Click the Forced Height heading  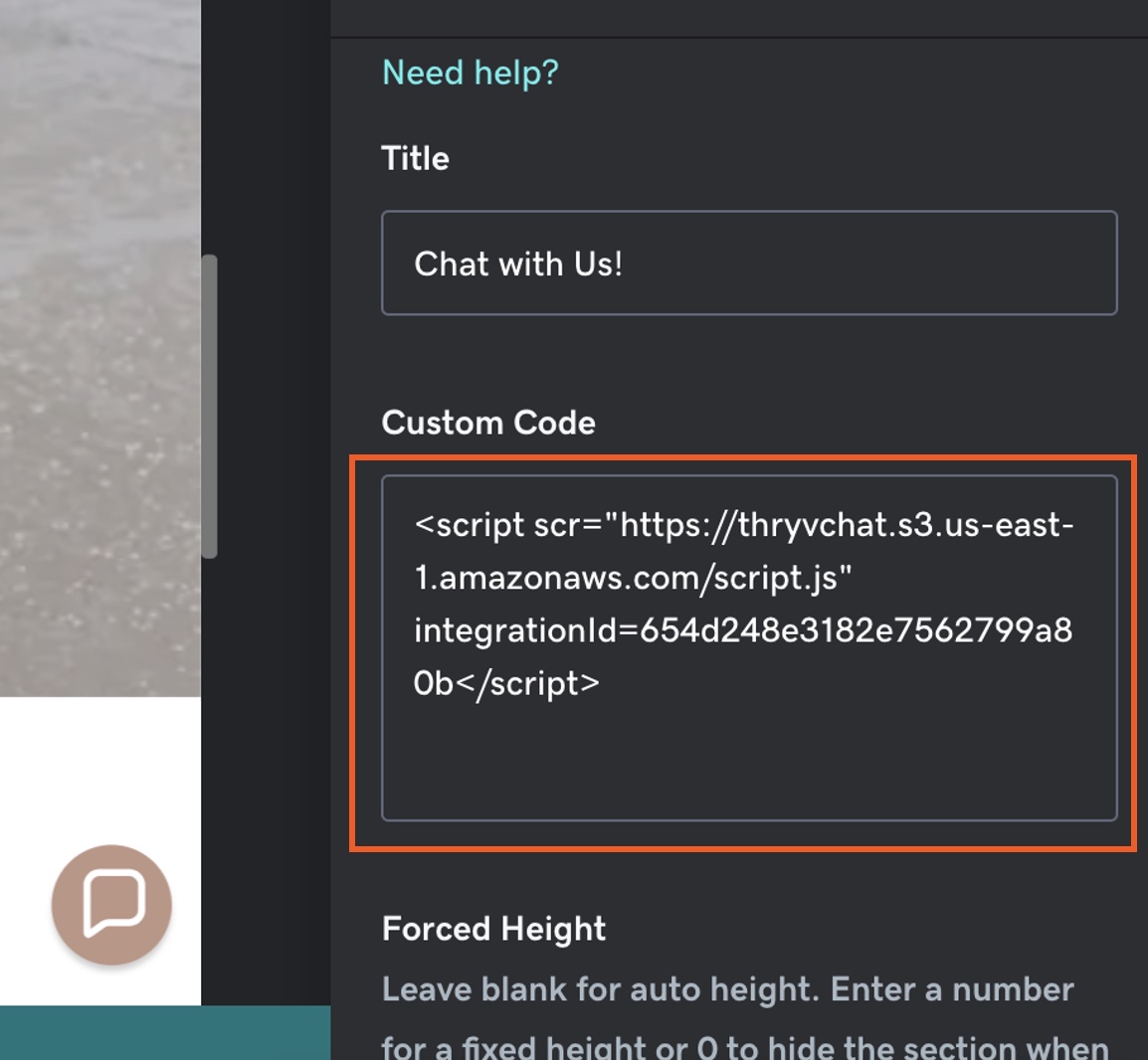click(493, 929)
